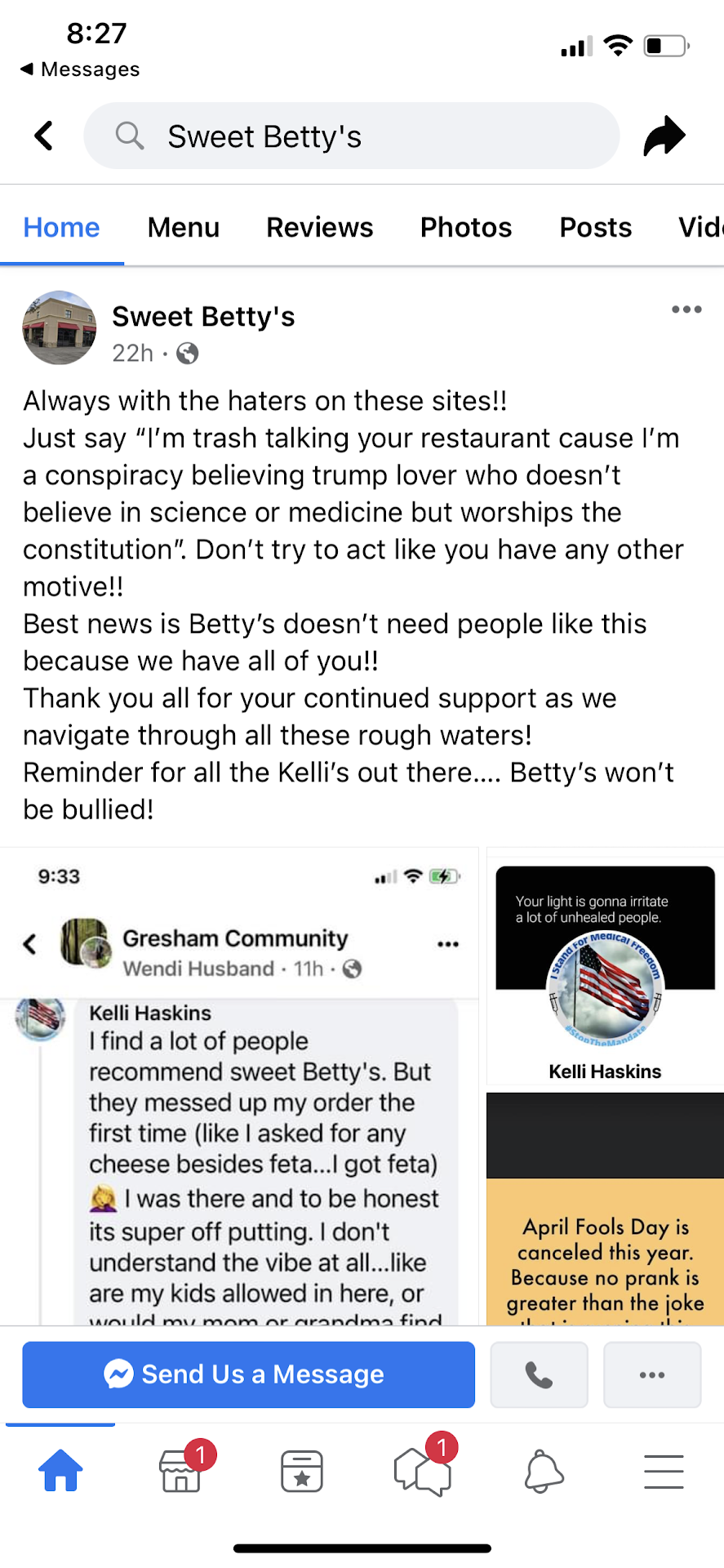Switch to the Menu tab
This screenshot has width=724, height=1568.
click(184, 227)
